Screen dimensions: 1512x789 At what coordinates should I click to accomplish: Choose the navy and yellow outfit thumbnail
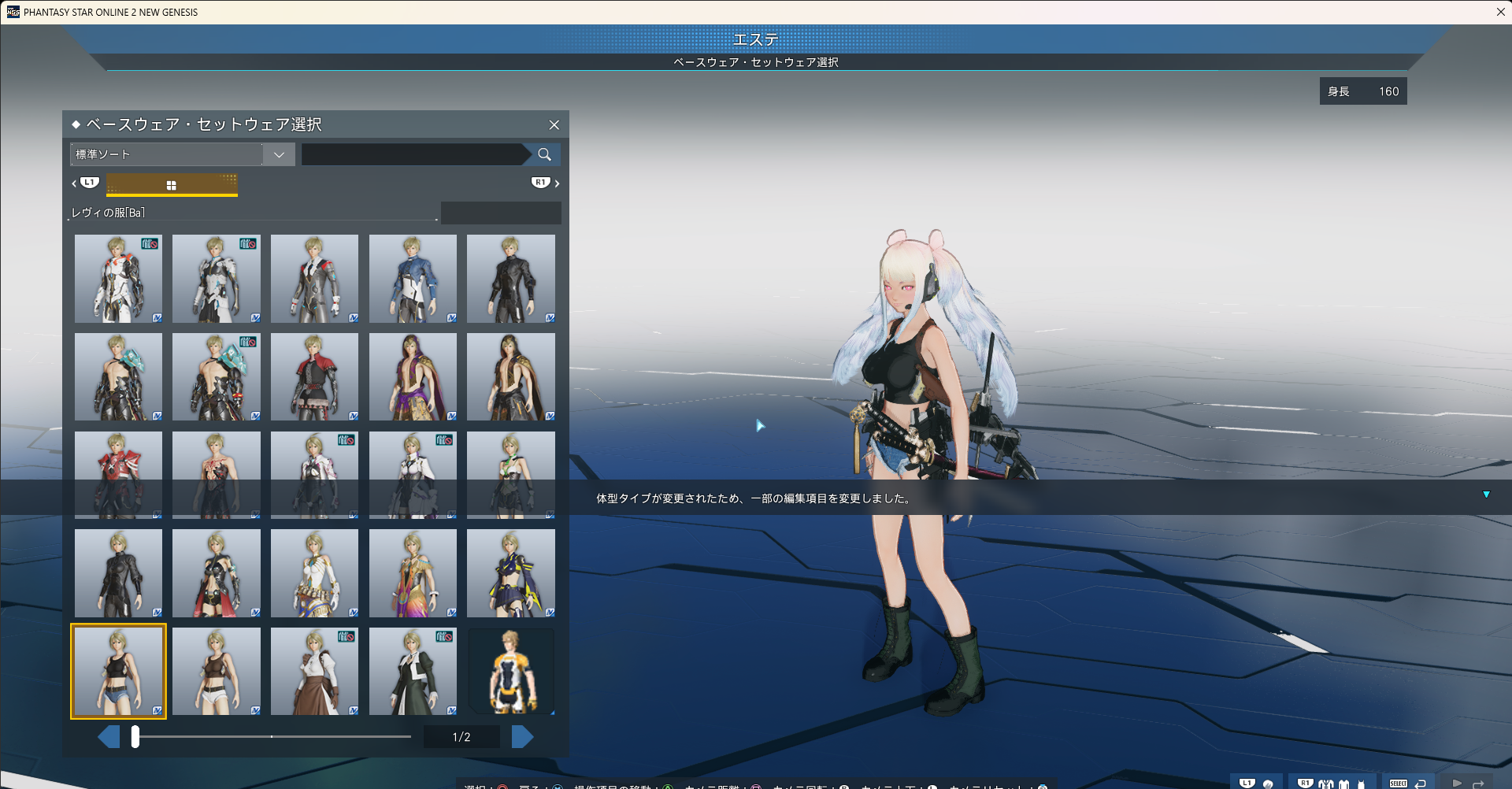(511, 573)
